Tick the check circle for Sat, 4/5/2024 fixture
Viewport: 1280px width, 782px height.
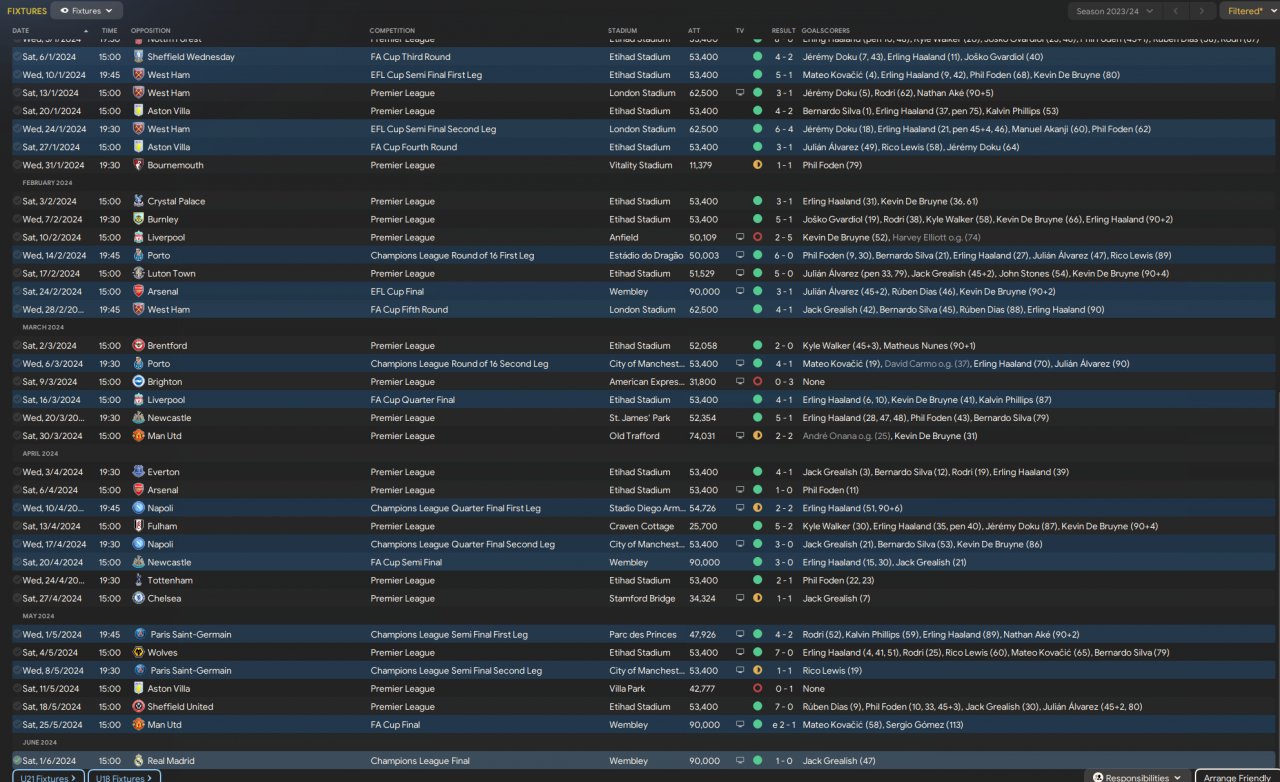click(x=17, y=652)
